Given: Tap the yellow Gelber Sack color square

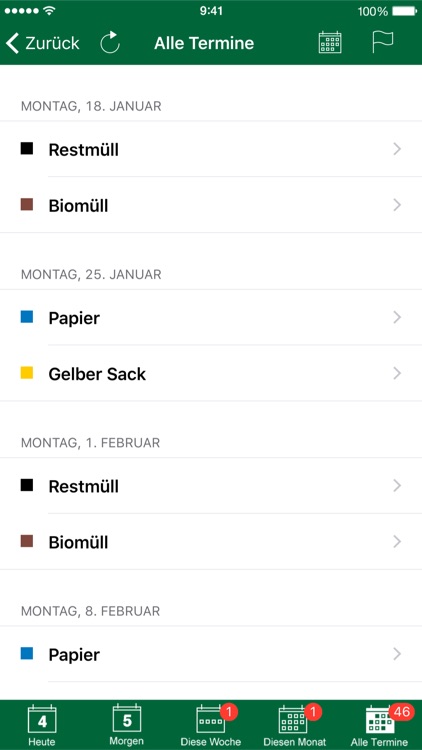Looking at the screenshot, I should (27, 373).
